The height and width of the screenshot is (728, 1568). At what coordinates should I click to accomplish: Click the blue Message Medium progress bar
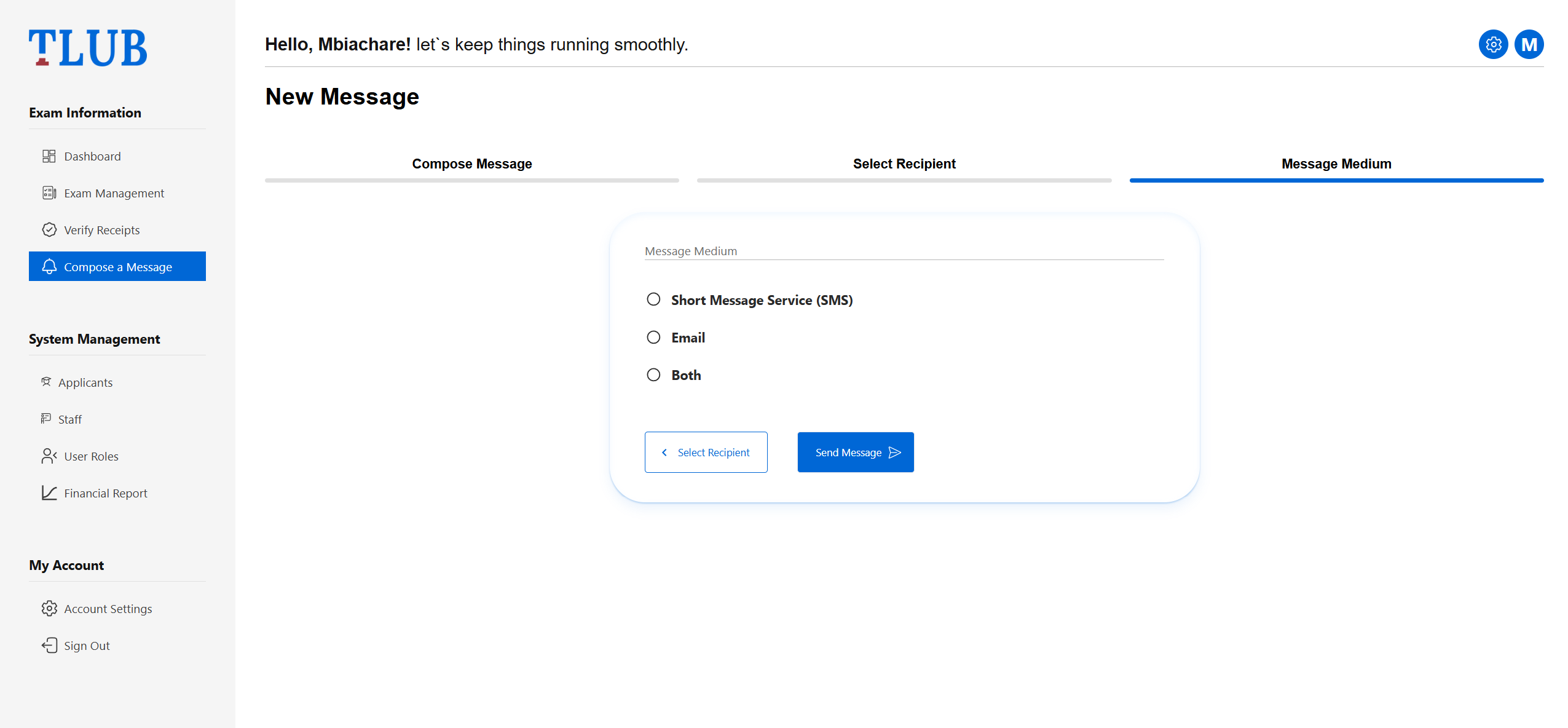tap(1336, 180)
